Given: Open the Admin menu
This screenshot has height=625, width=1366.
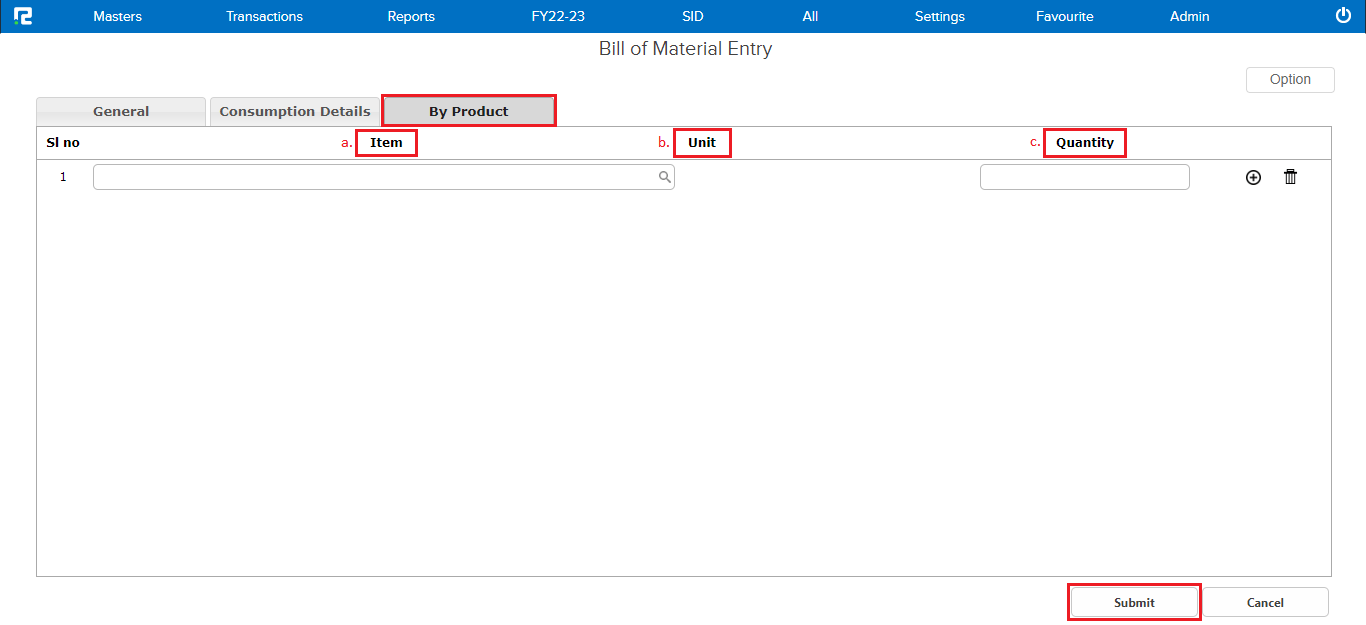Looking at the screenshot, I should point(1189,16).
